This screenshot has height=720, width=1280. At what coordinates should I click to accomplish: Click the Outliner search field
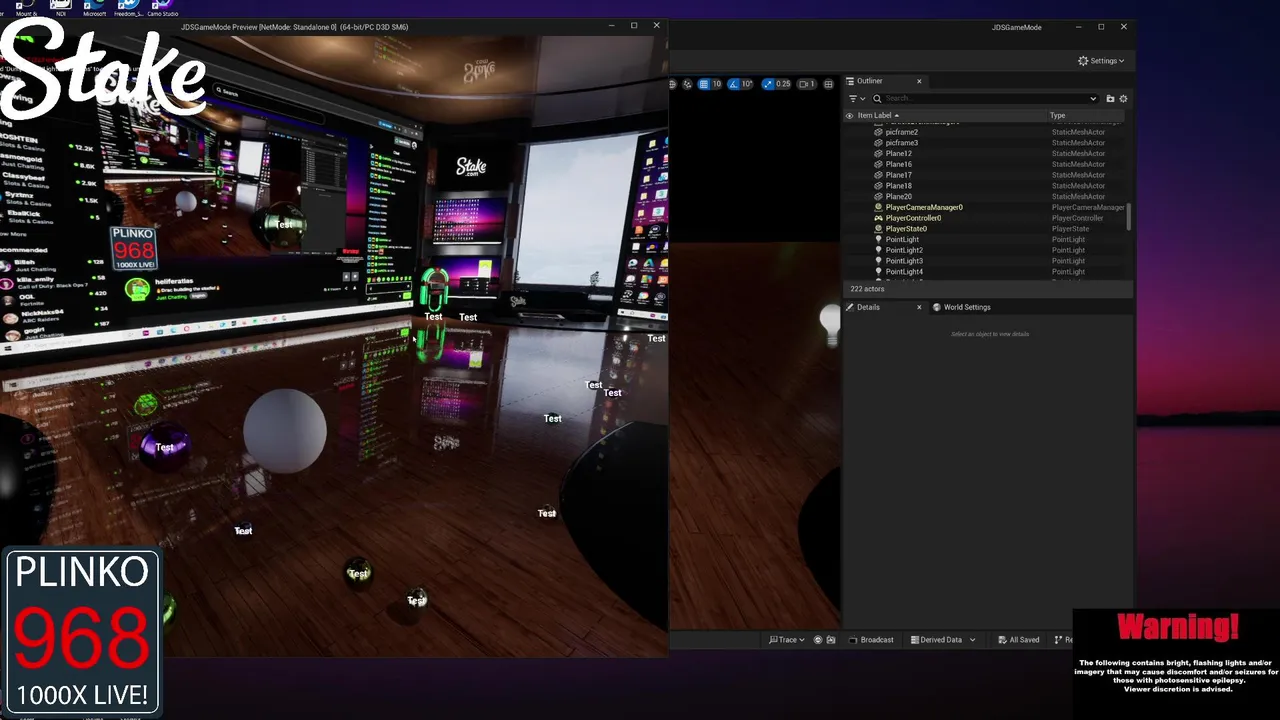click(985, 98)
